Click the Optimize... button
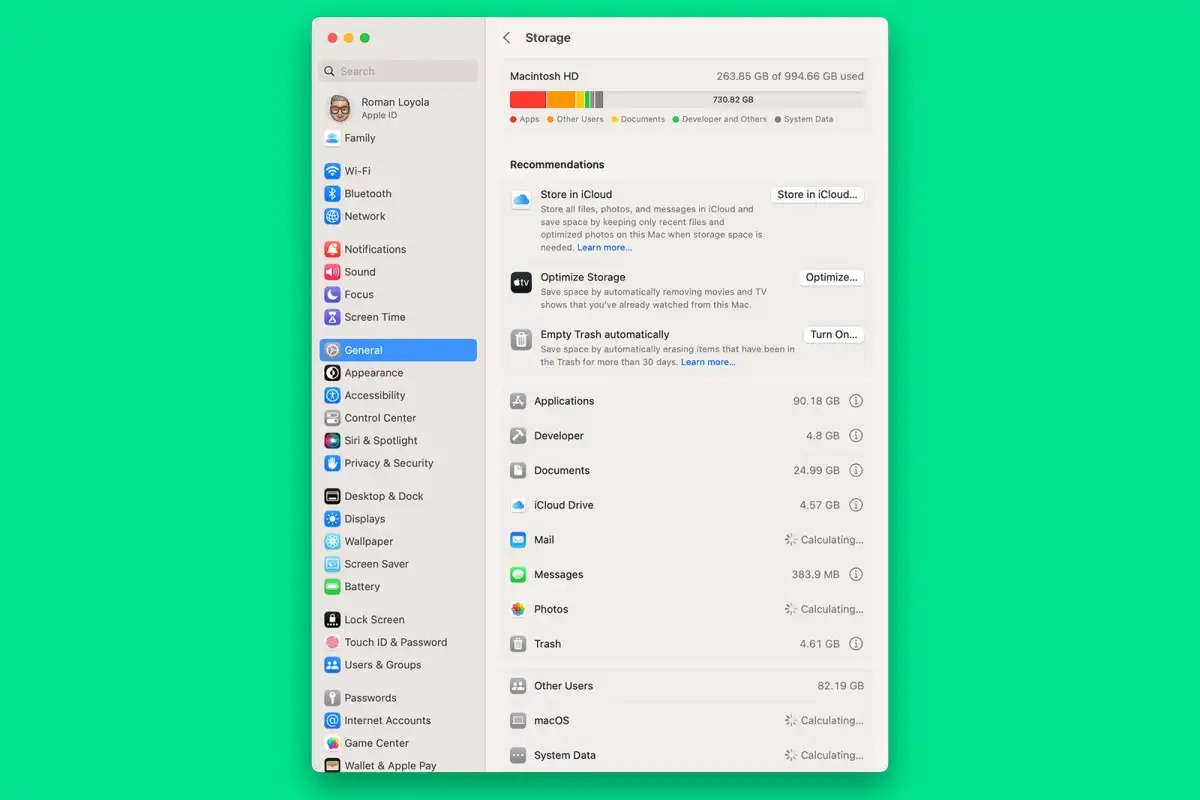Screen dimensions: 1200x800 (831, 278)
